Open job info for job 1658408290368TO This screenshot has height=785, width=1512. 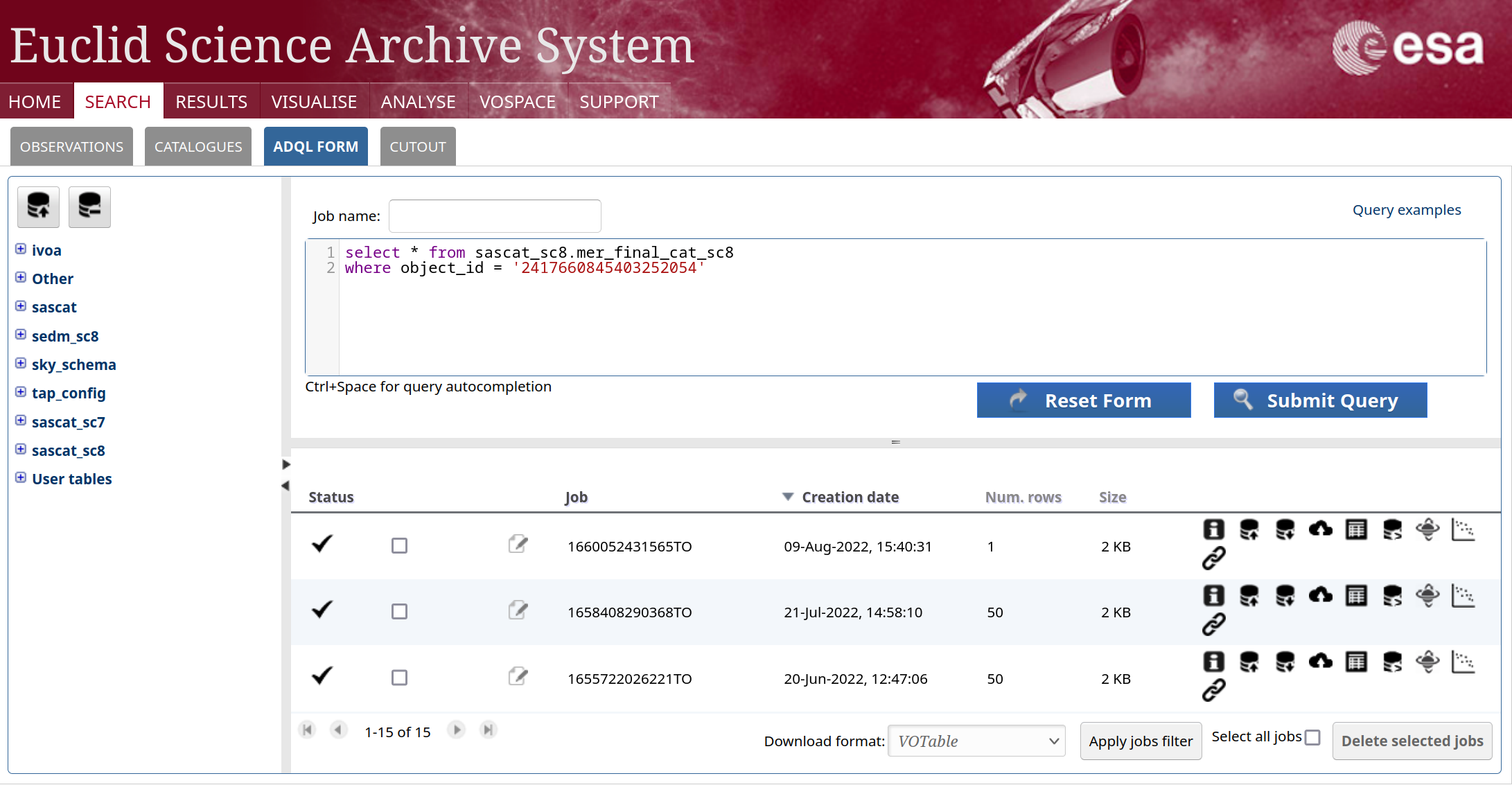[1213, 595]
